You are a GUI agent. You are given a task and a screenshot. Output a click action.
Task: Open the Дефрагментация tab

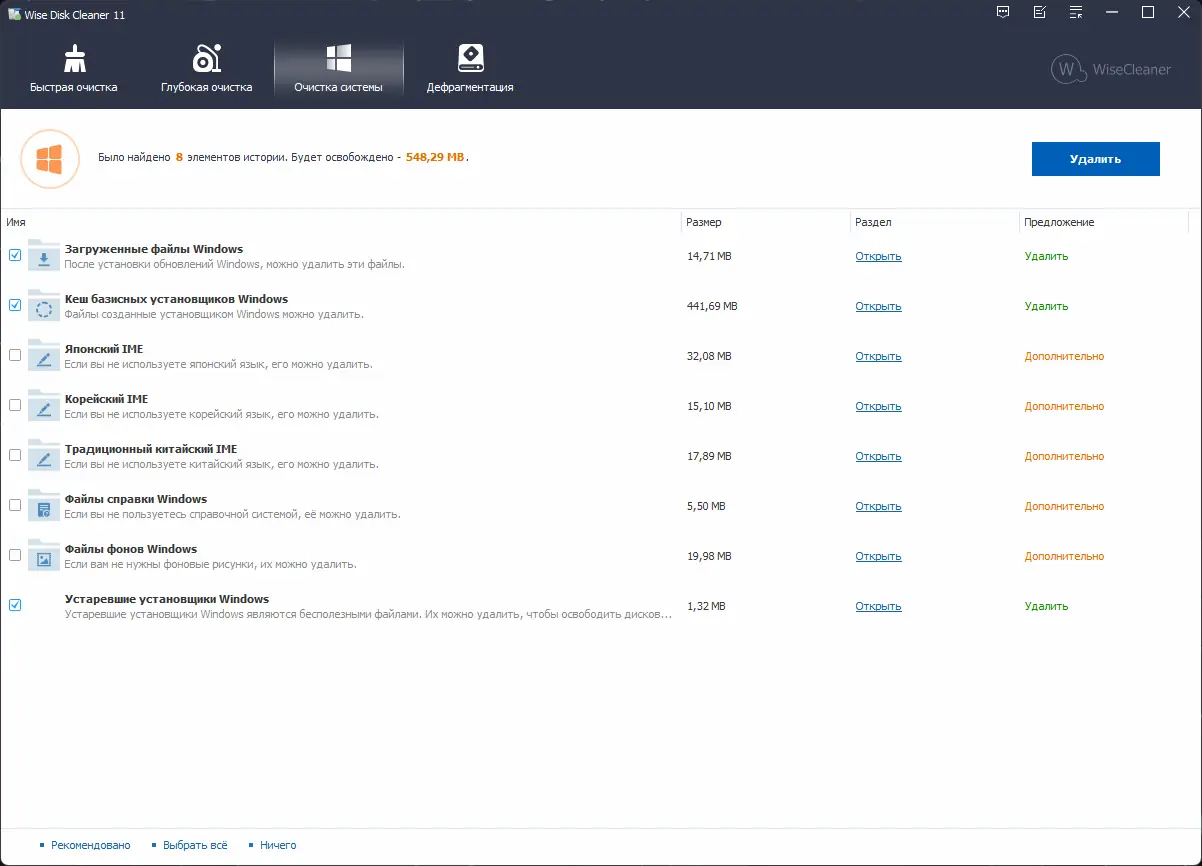(x=470, y=69)
